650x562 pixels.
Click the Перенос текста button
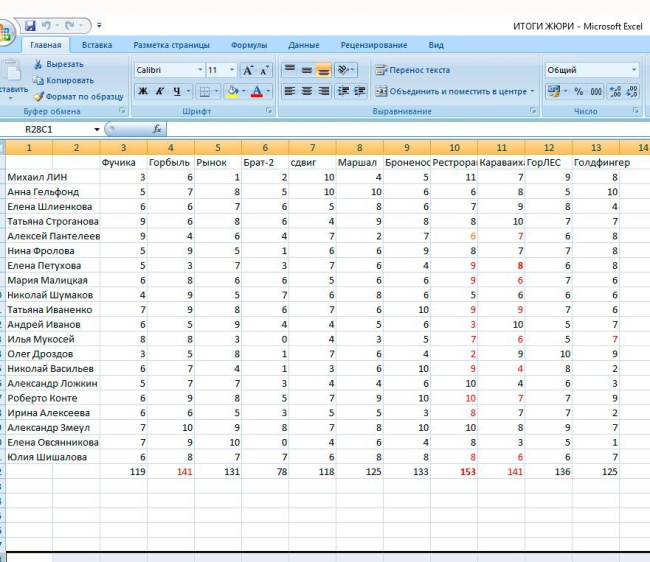tap(412, 70)
